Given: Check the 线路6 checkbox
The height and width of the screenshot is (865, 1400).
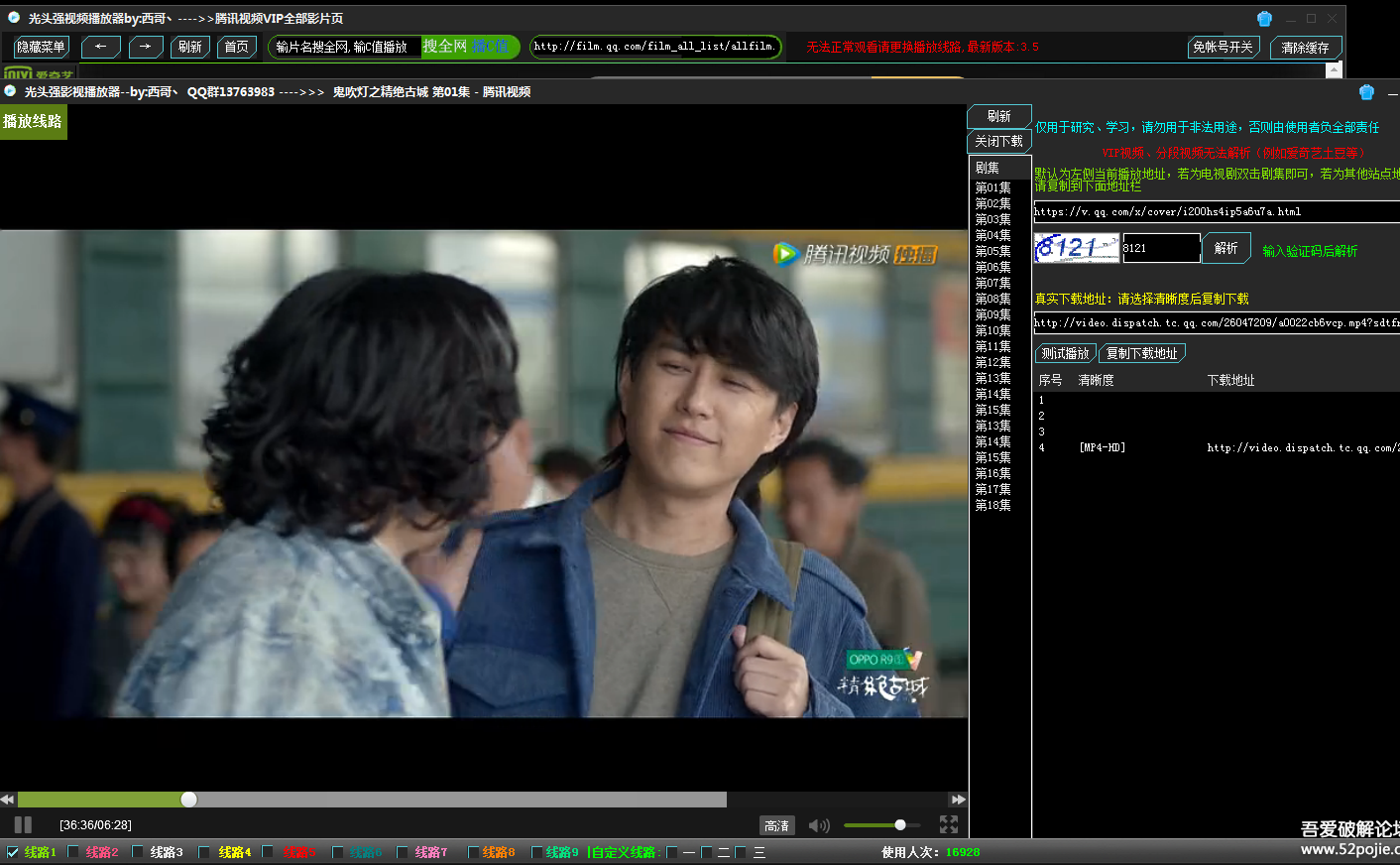Looking at the screenshot, I should [x=337, y=852].
